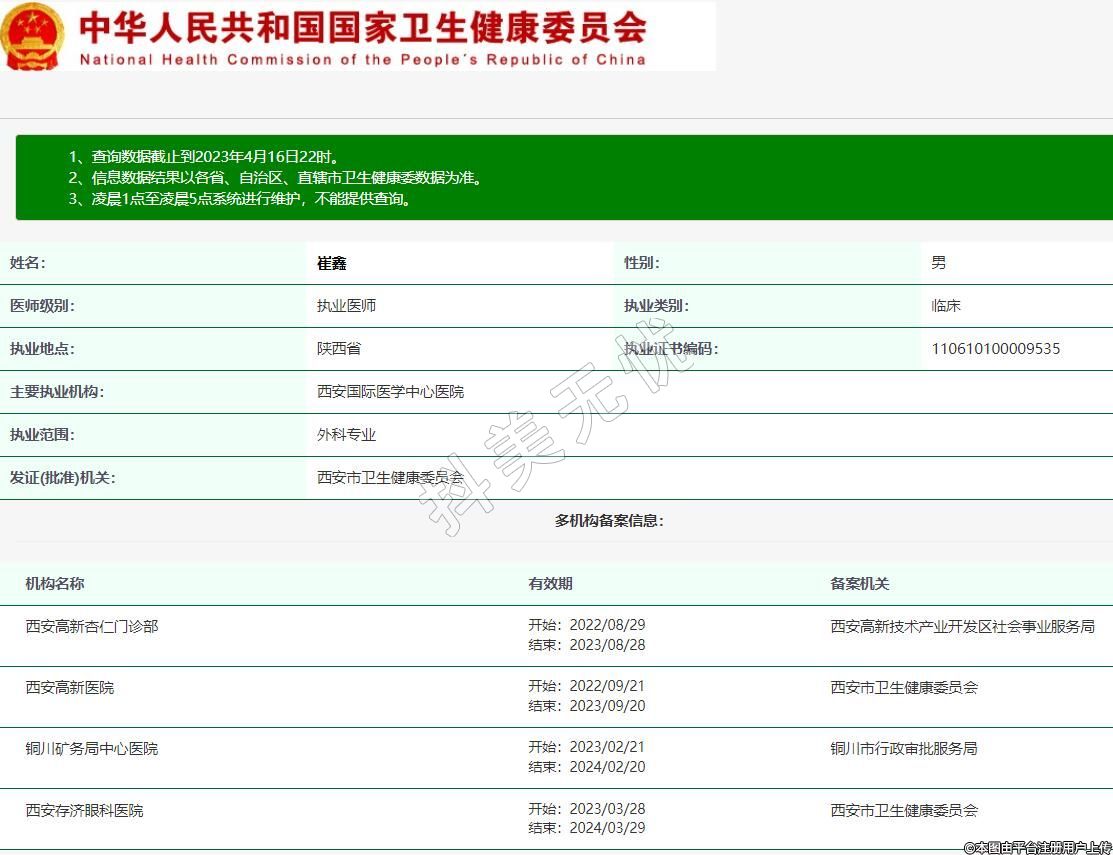Select the 西安高新医院 row

(70, 688)
